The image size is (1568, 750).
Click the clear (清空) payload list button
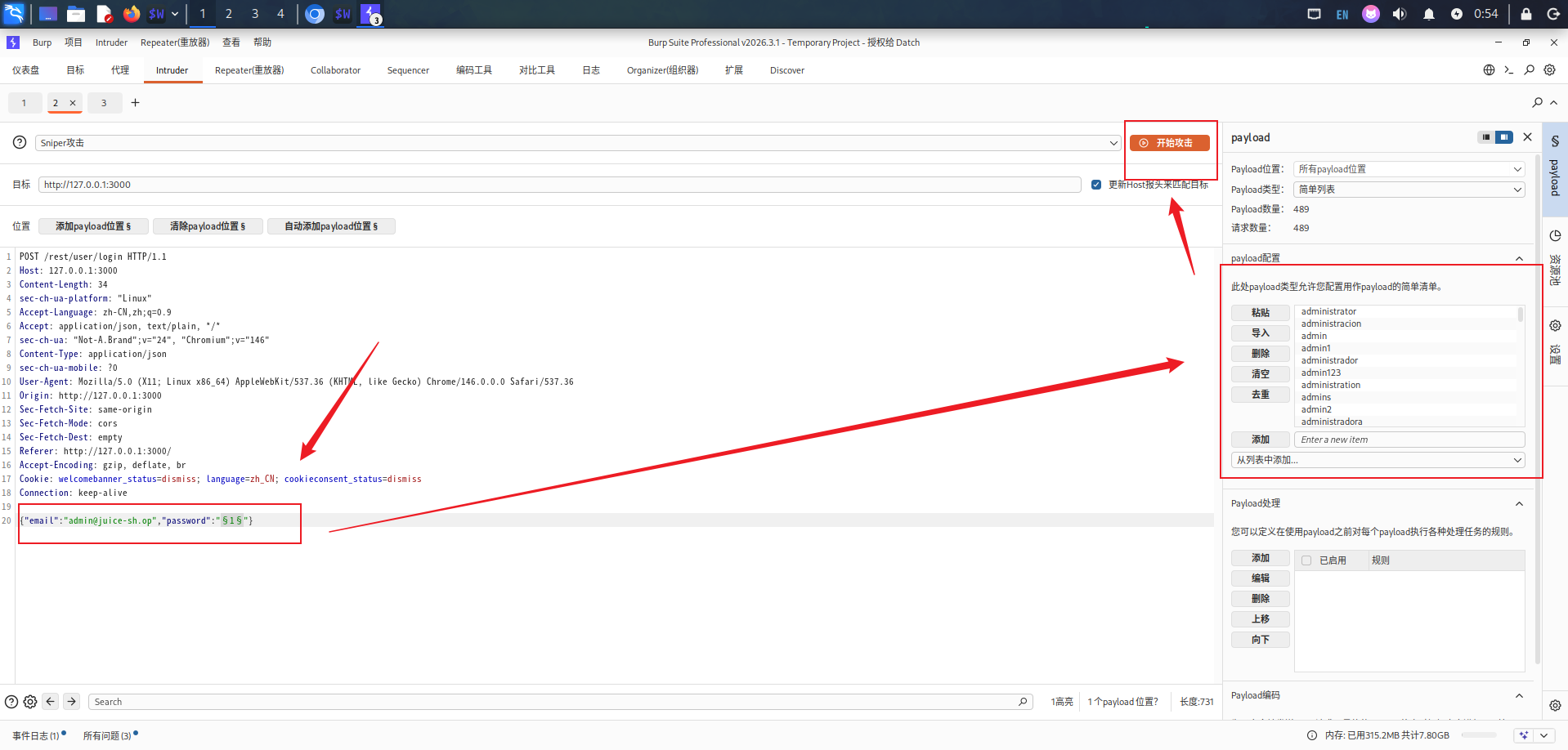coord(1261,374)
